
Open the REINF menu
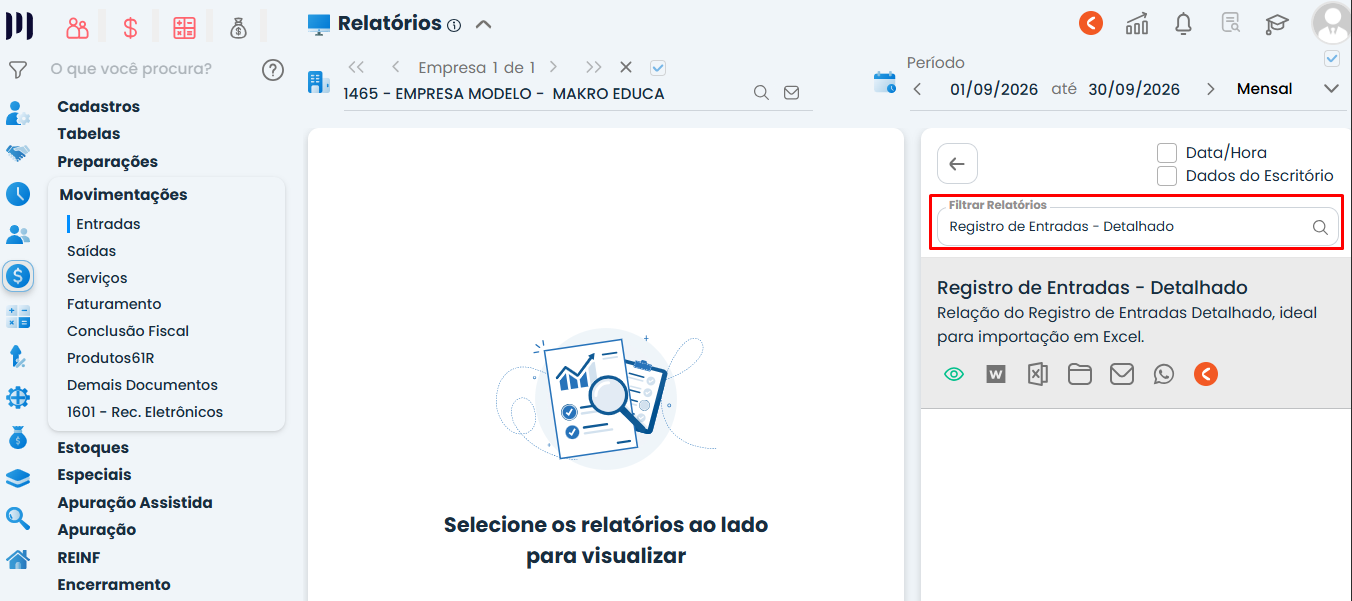(x=79, y=558)
